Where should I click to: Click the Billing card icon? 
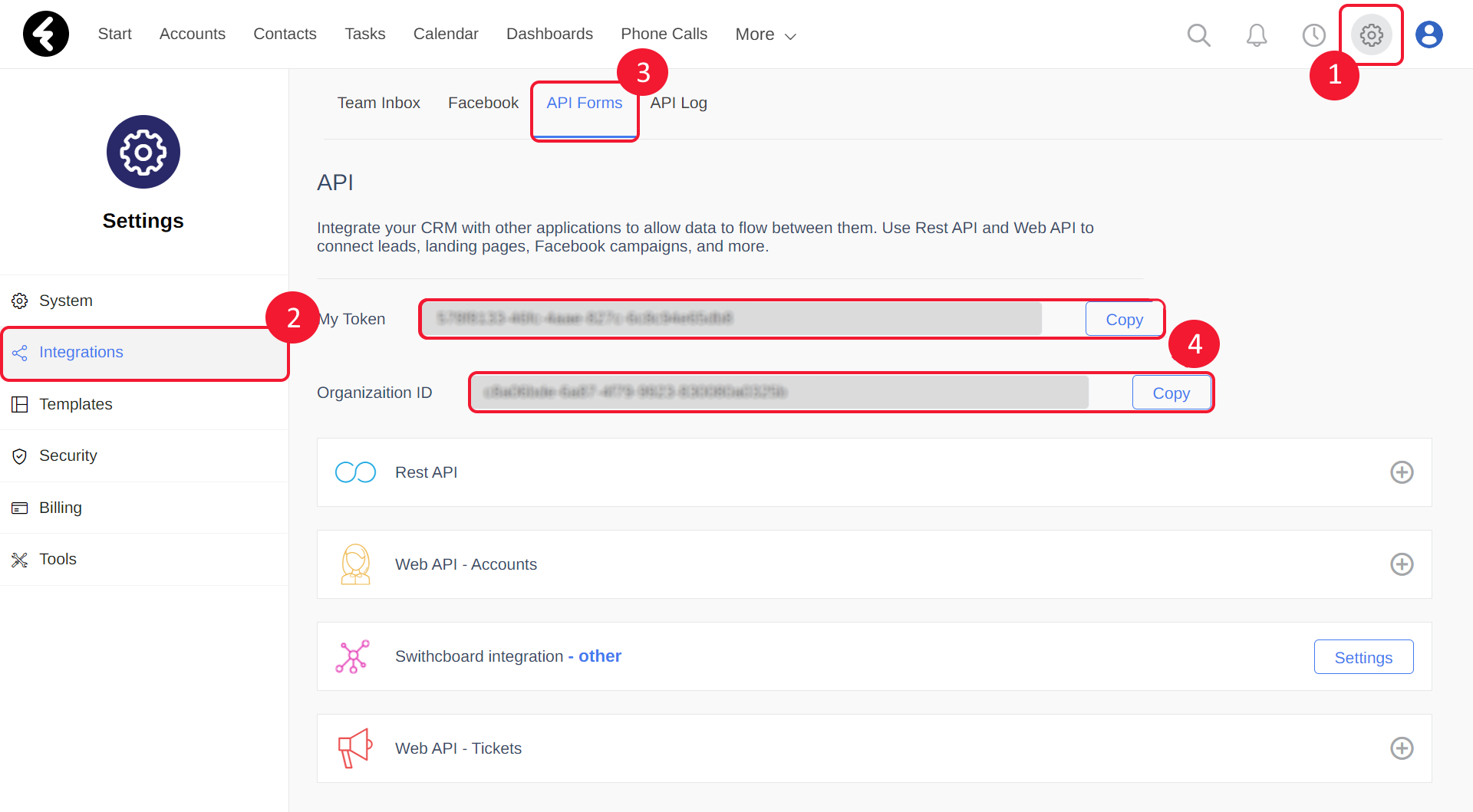(x=20, y=508)
